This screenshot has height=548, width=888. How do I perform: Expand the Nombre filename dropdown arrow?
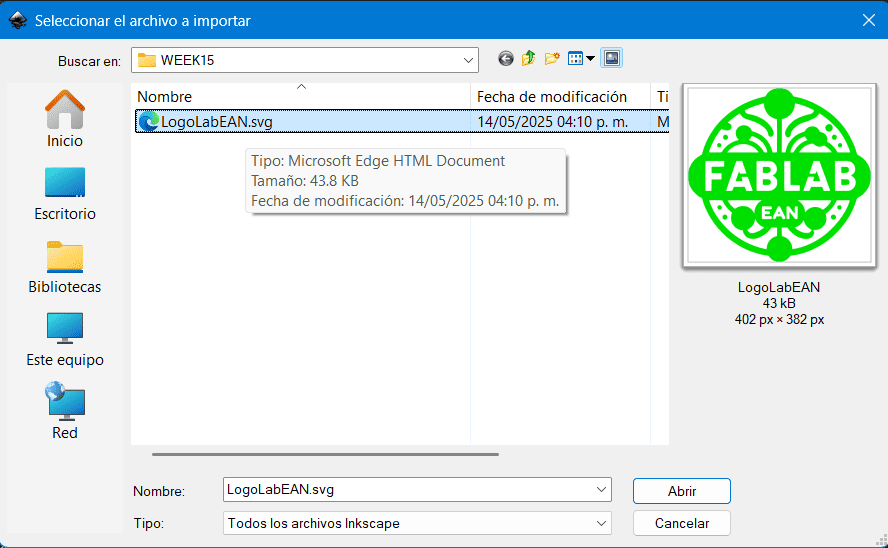tap(601, 490)
